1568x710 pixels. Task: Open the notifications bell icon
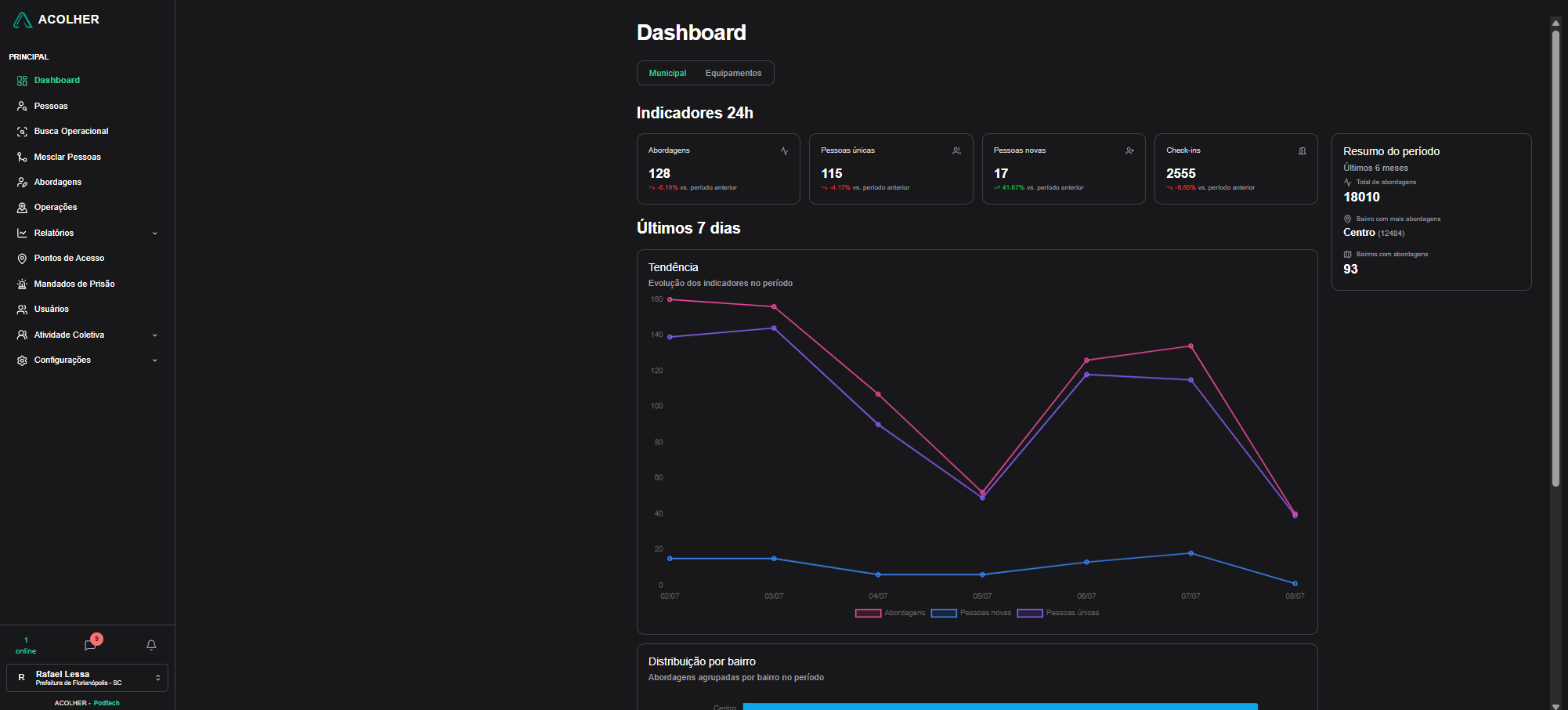click(x=151, y=645)
